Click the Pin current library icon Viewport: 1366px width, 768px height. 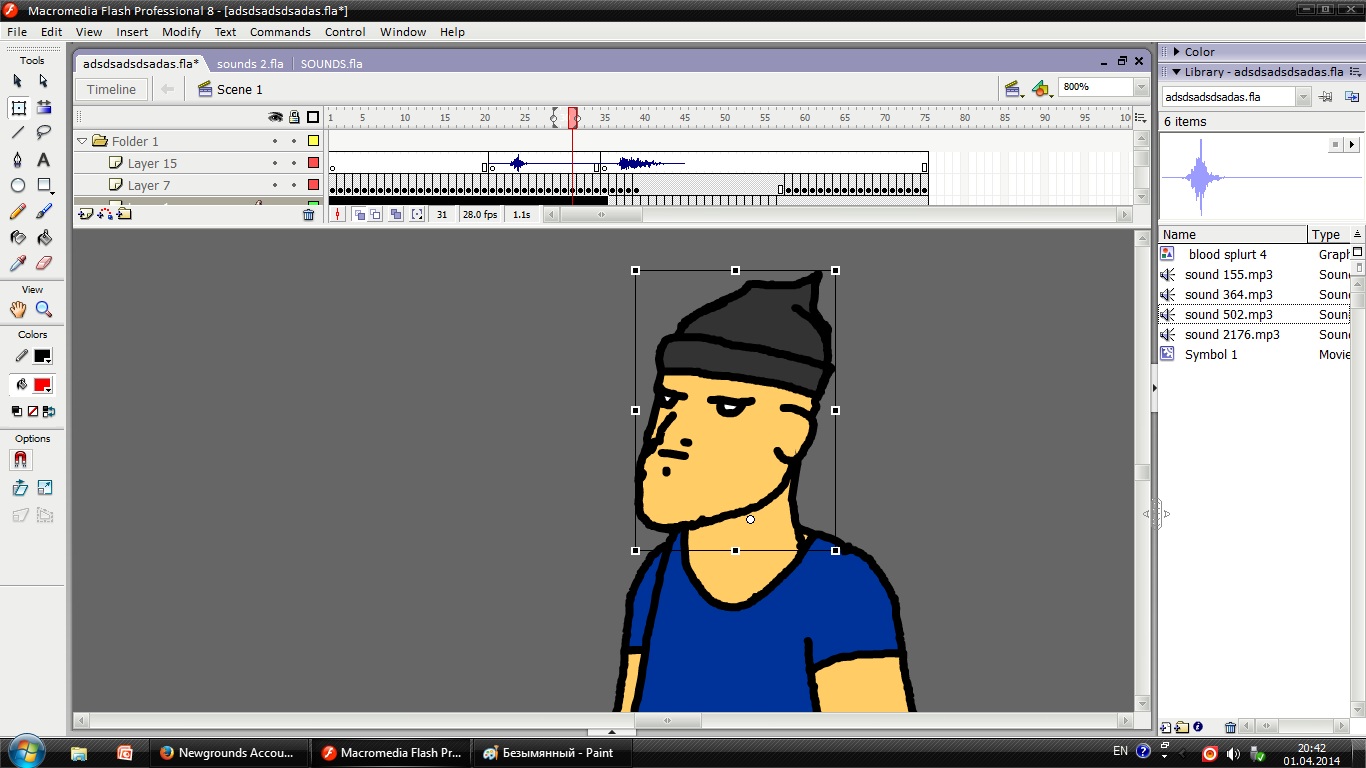point(1326,97)
